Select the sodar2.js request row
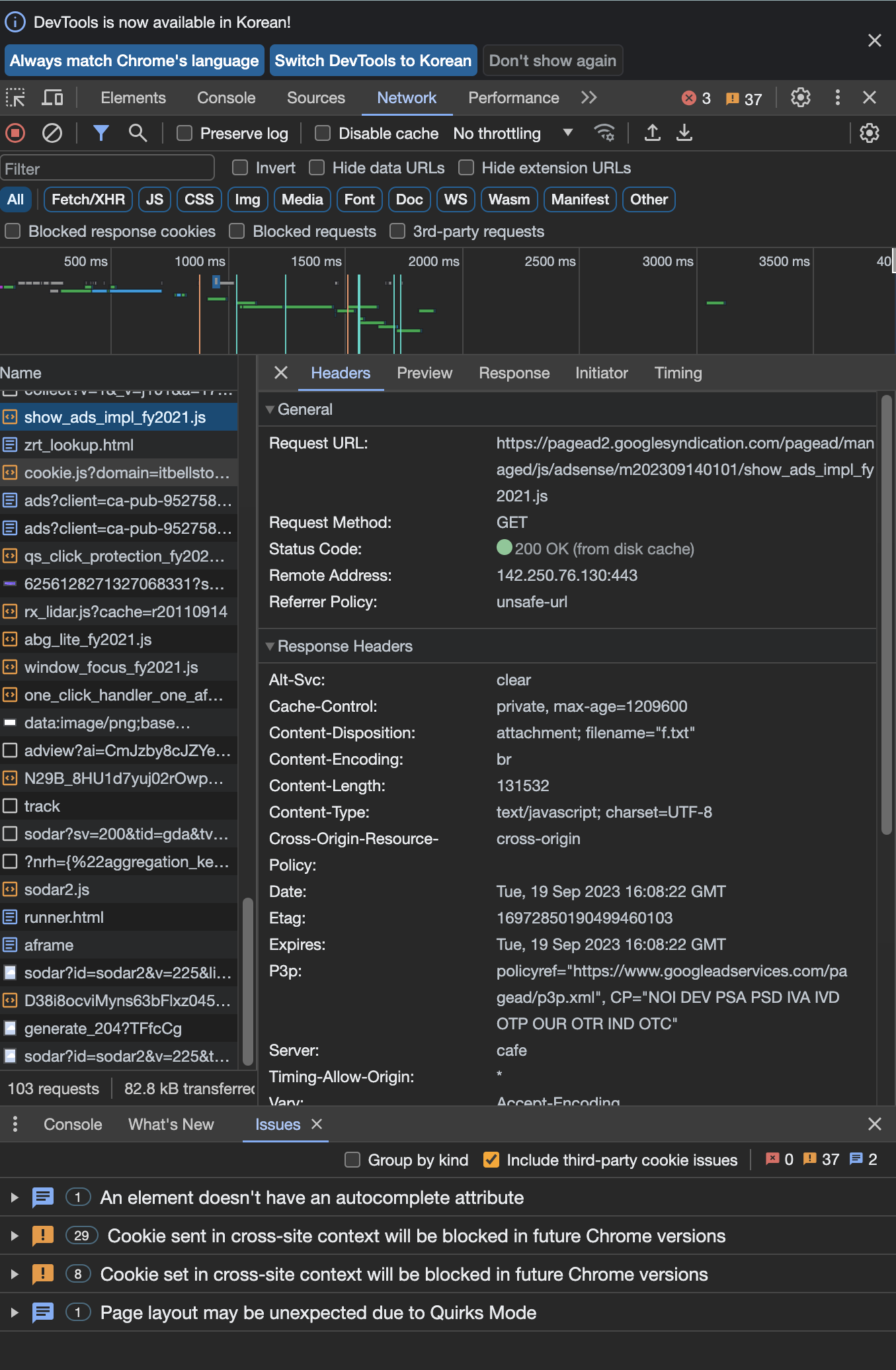896x1370 pixels. [x=119, y=890]
